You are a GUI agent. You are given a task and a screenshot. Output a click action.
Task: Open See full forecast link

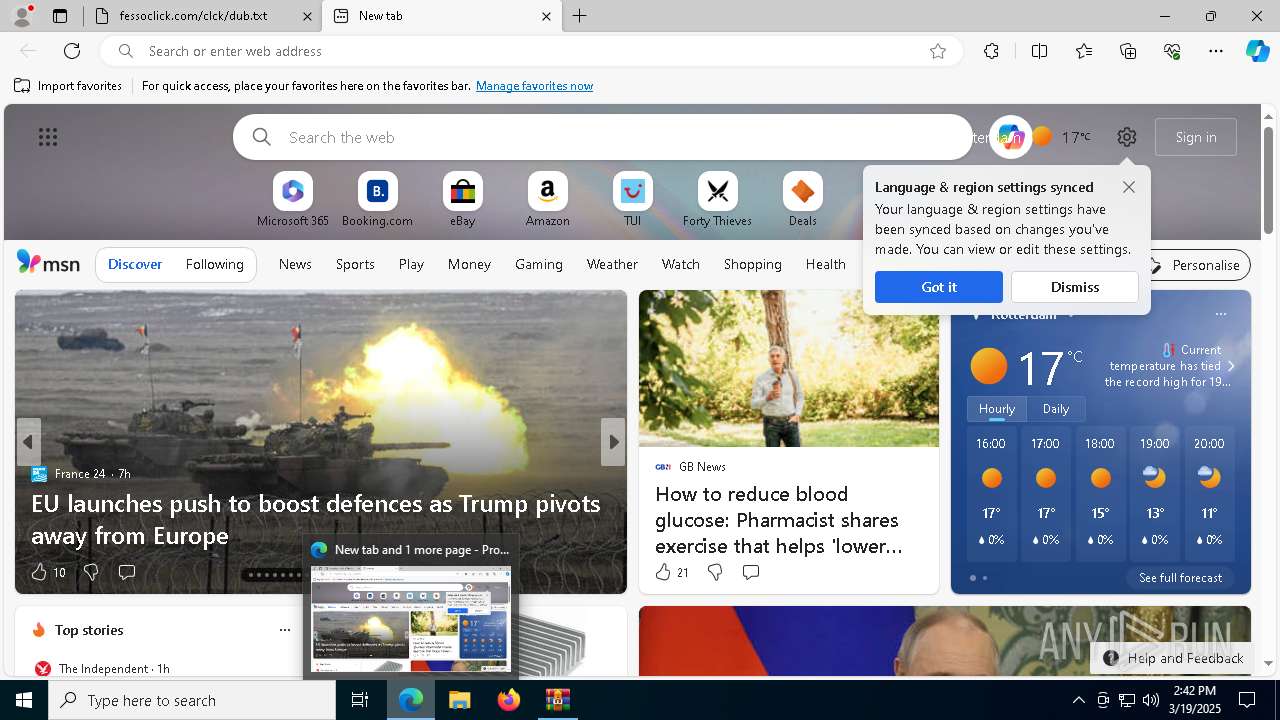coord(1180,578)
